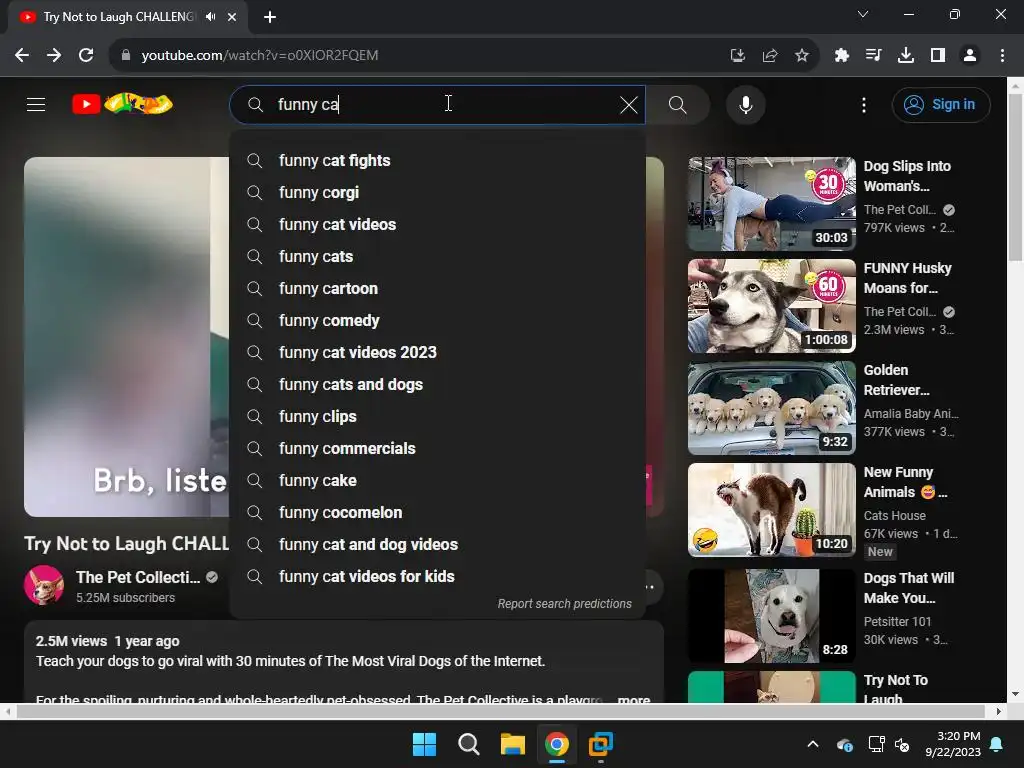Pick suggestion funny cocomelon

point(438,513)
